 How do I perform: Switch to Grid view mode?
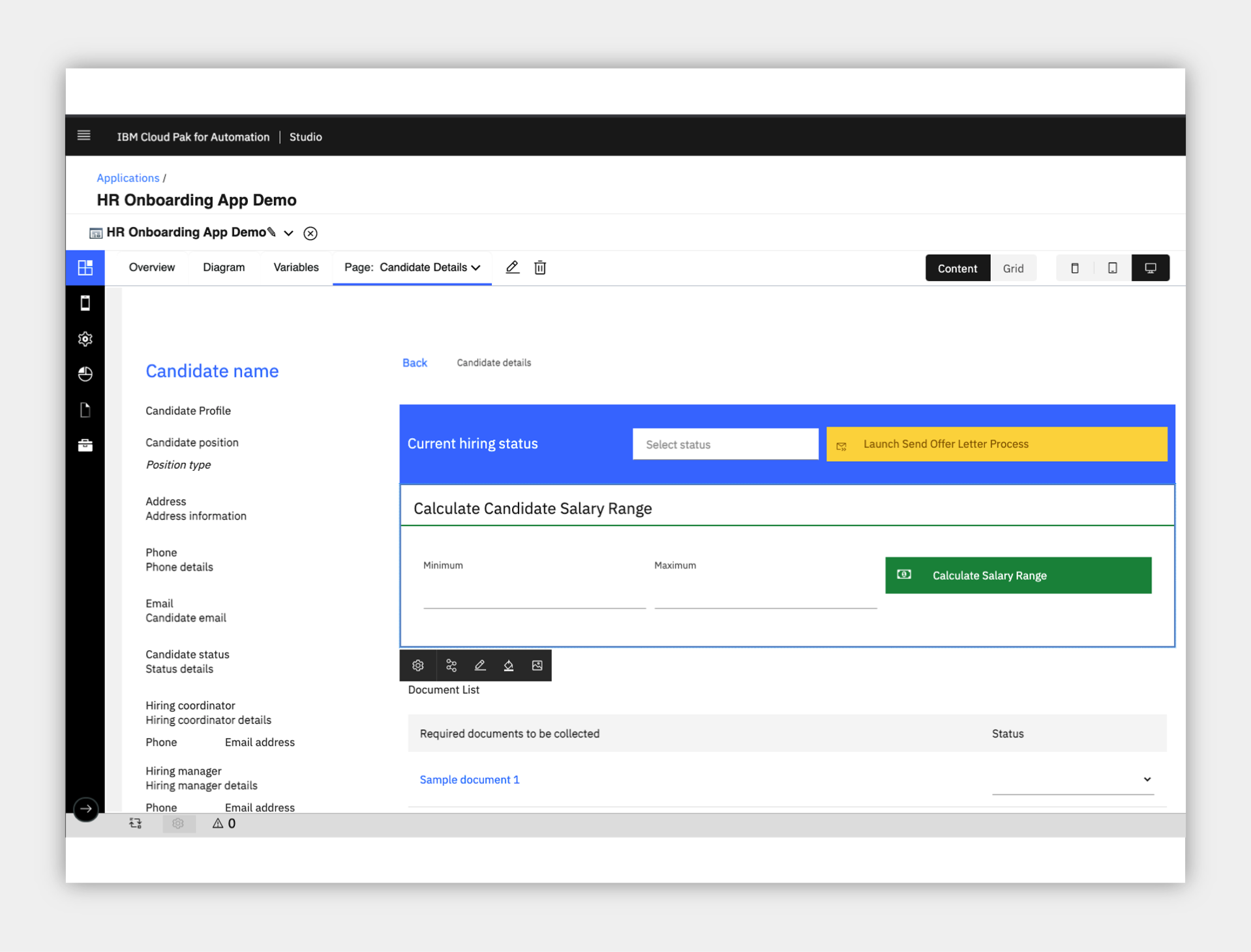[1013, 268]
